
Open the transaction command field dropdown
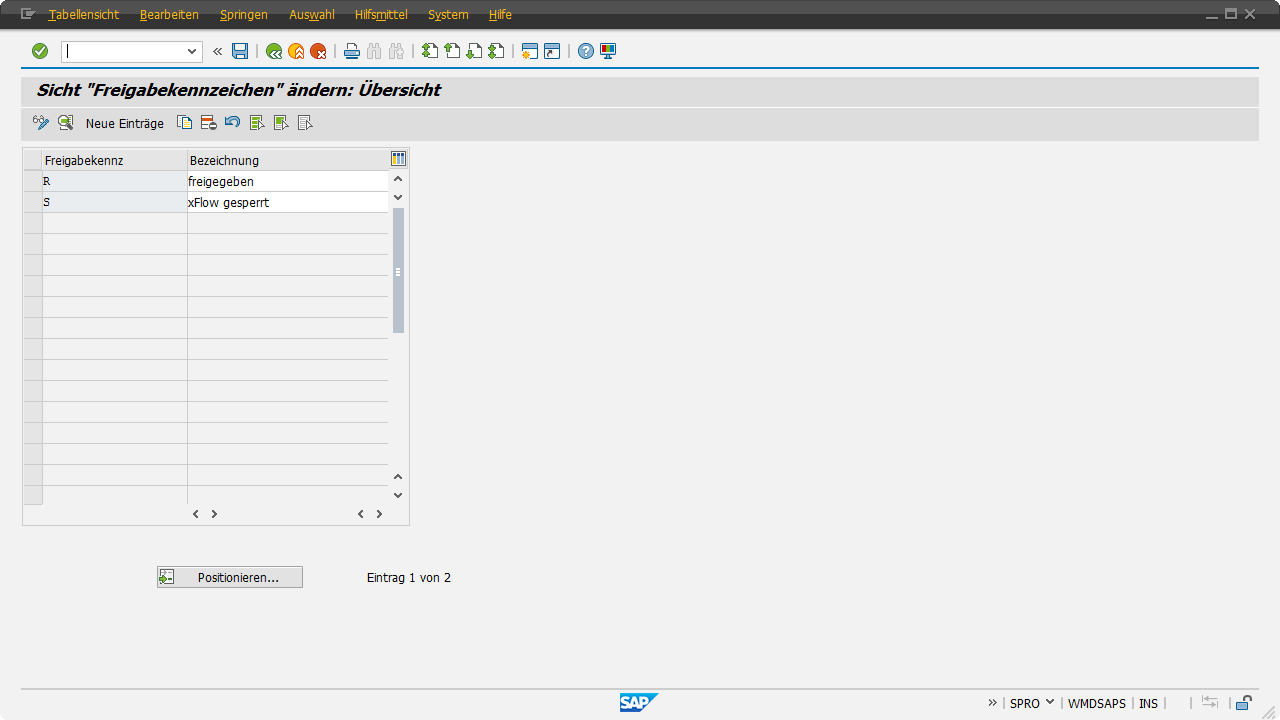tap(192, 51)
